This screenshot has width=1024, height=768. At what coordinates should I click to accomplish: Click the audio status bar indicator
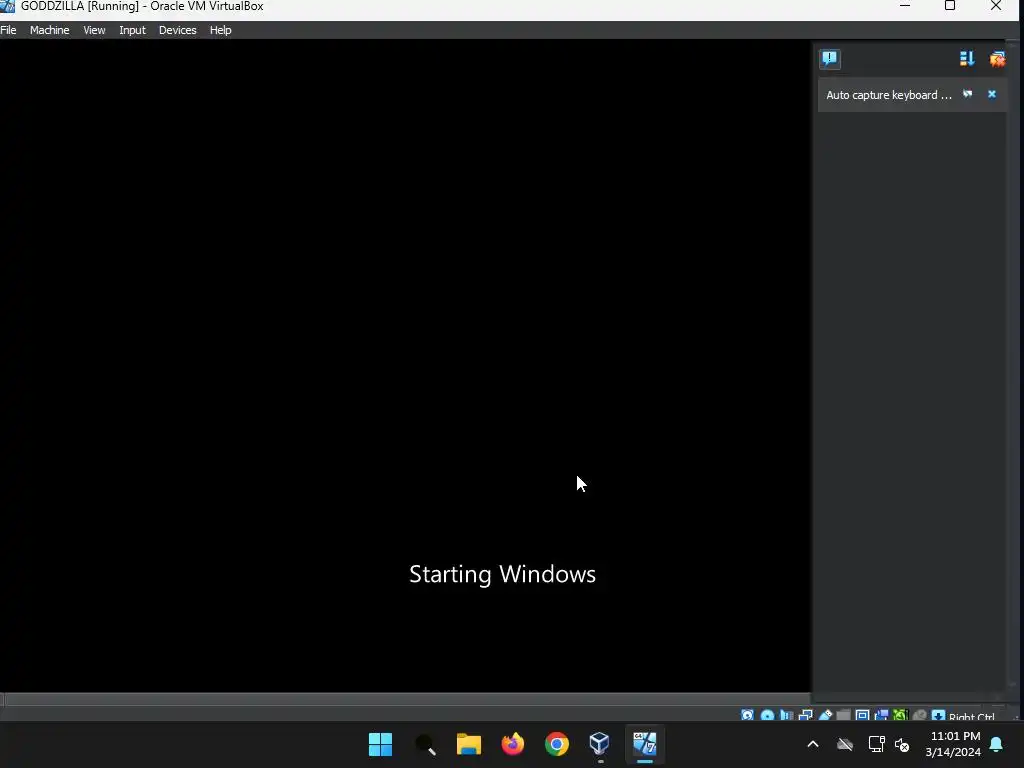pyautogui.click(x=786, y=716)
